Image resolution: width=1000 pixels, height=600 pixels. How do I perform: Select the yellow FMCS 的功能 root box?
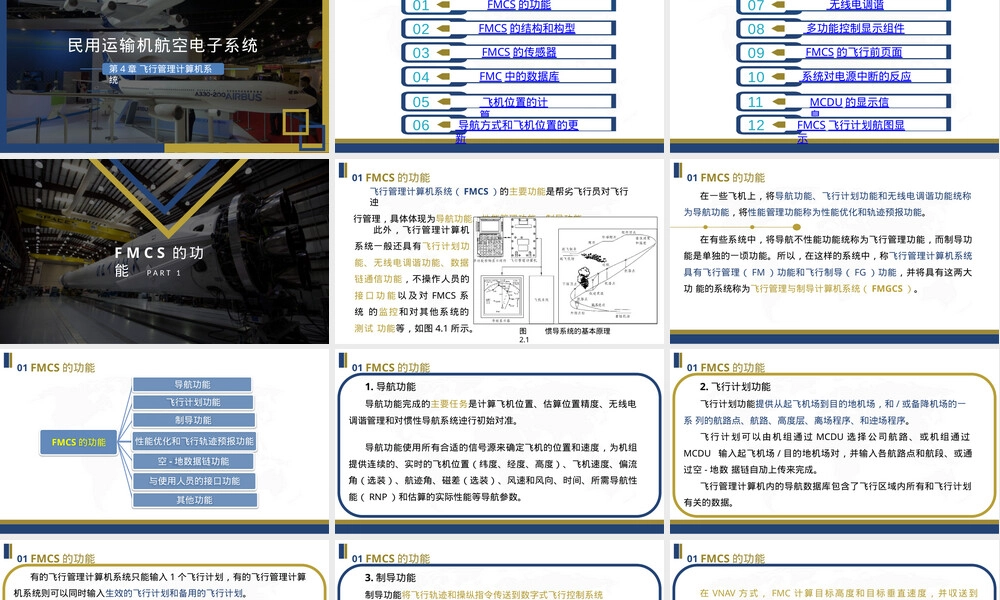click(x=78, y=442)
